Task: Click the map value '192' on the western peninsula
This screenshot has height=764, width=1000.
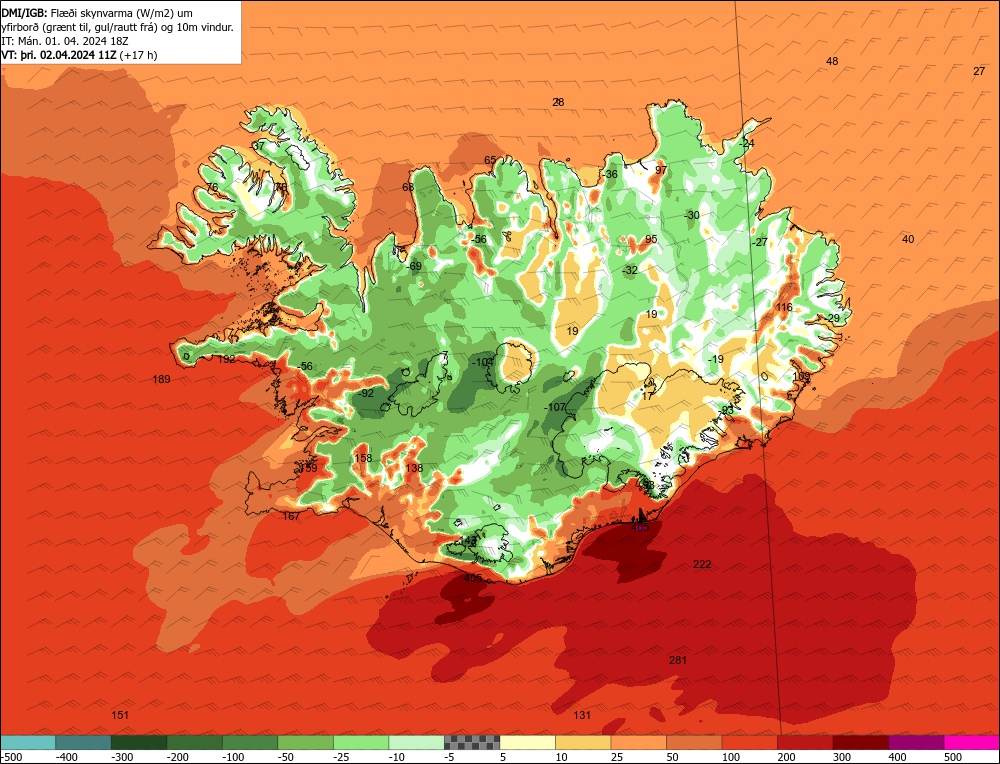Action: tap(226, 359)
